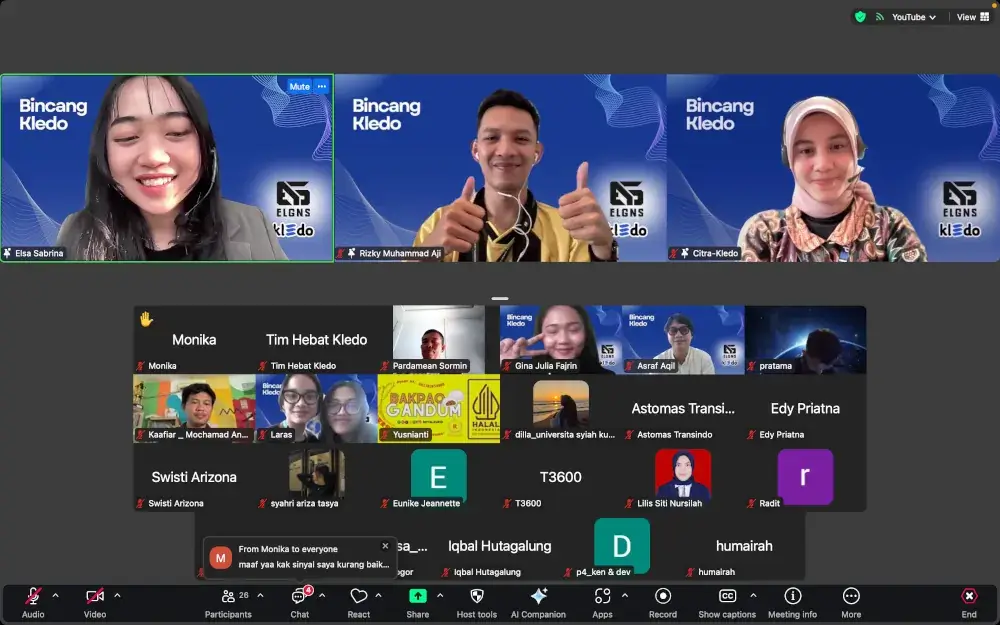Open the Video options chevron
The height and width of the screenshot is (625, 1000).
tap(117, 596)
